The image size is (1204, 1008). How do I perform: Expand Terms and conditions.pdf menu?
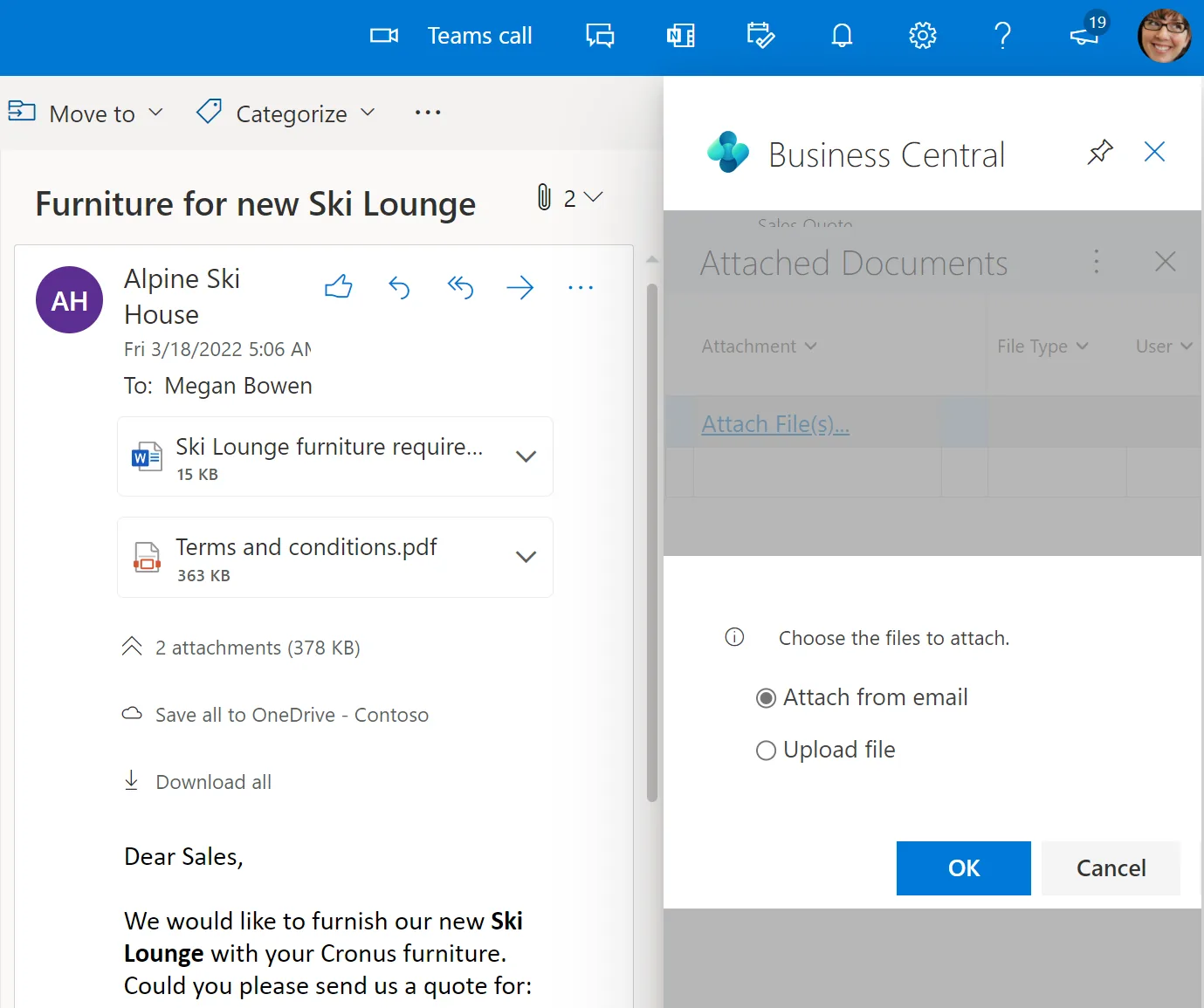point(526,557)
